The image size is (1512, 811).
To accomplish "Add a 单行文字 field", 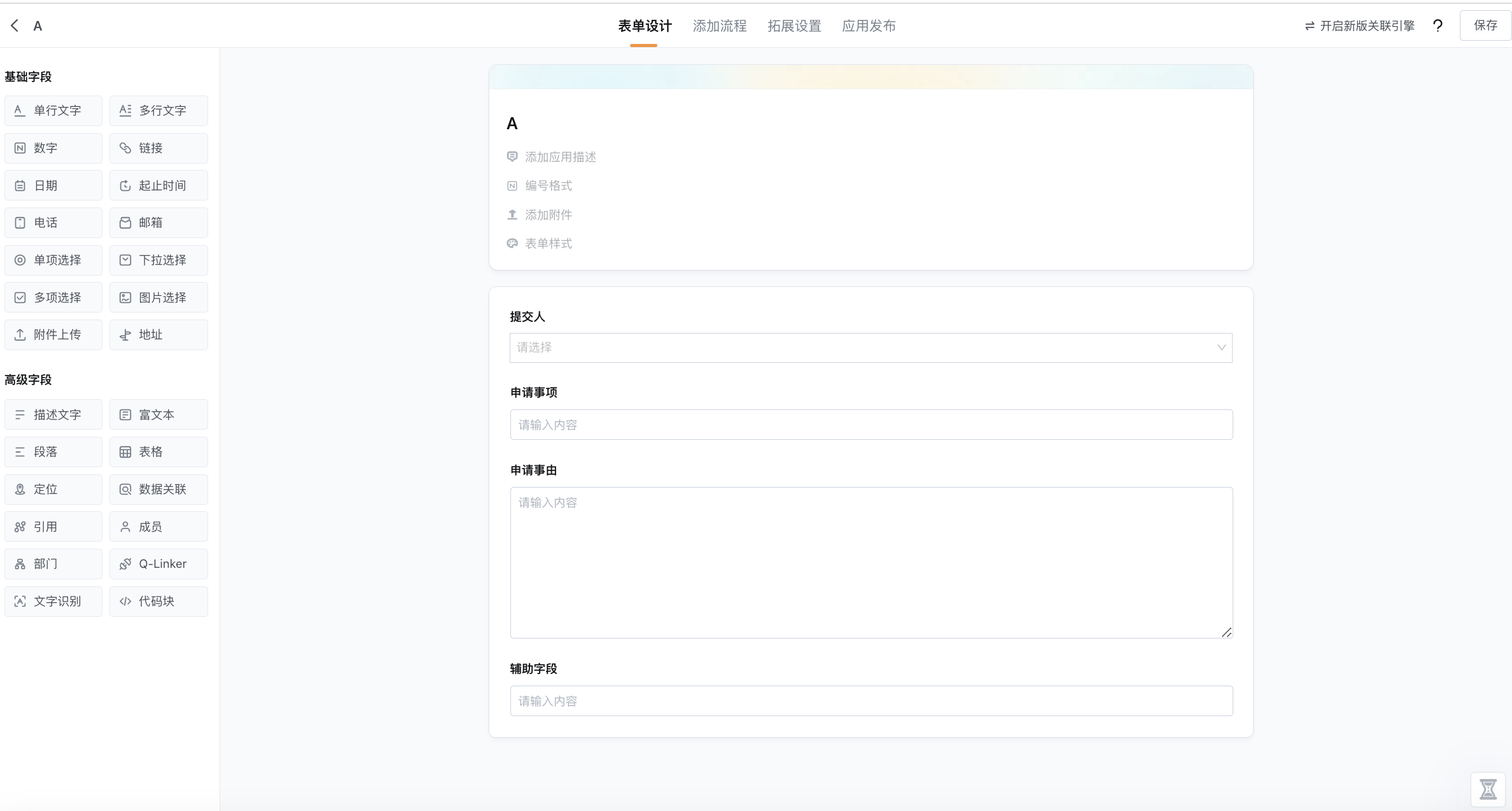I will [x=53, y=111].
